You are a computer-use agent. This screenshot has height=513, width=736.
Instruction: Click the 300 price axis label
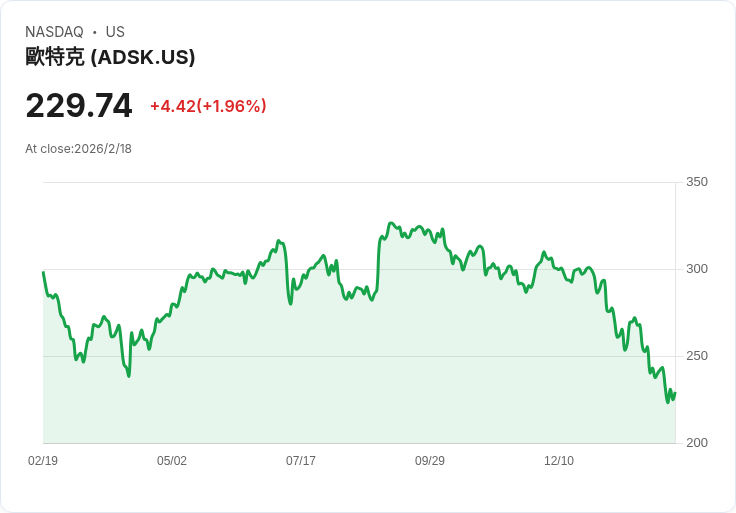point(697,269)
